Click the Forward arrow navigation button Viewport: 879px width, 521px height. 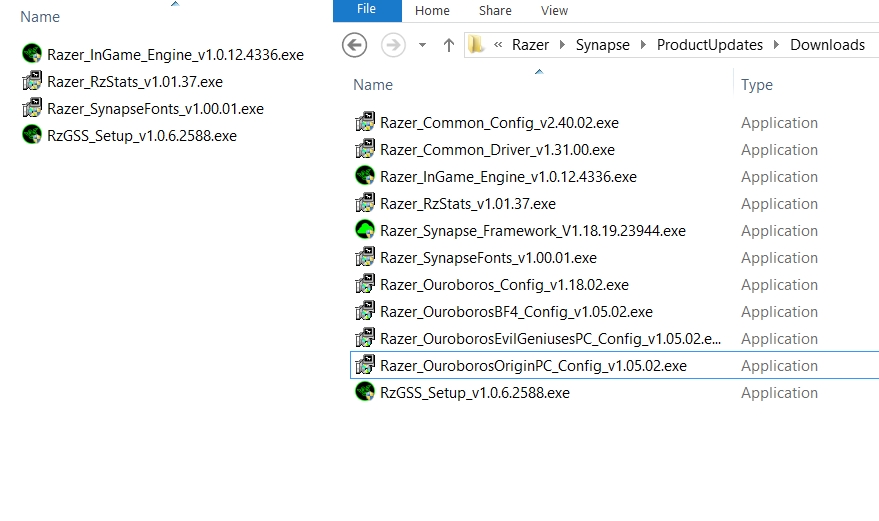pos(394,45)
